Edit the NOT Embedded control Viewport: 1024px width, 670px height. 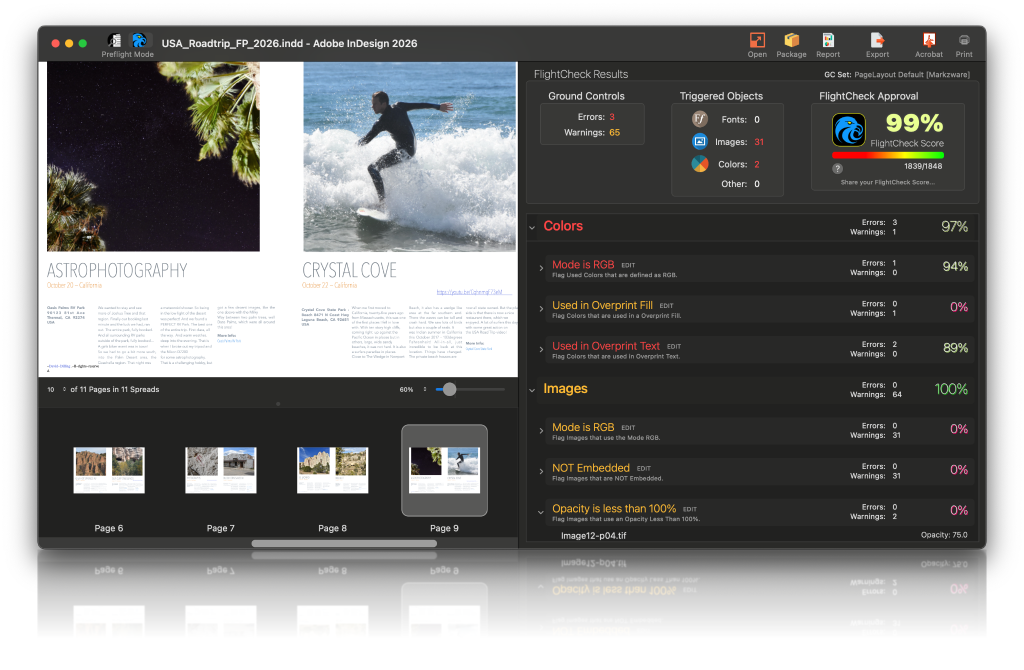[x=644, y=468]
